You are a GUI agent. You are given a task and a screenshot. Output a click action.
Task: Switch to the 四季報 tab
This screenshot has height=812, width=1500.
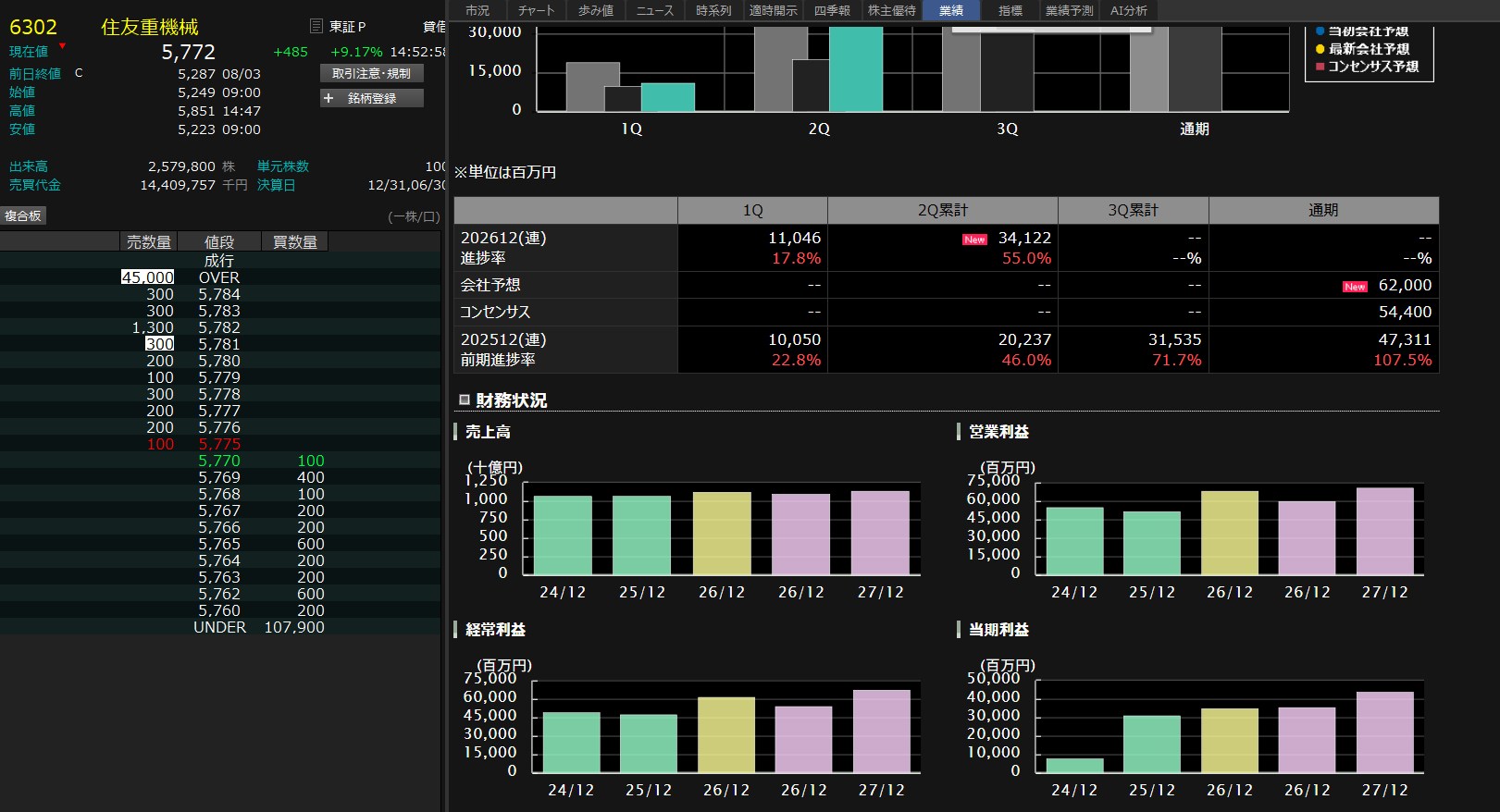pos(832,10)
